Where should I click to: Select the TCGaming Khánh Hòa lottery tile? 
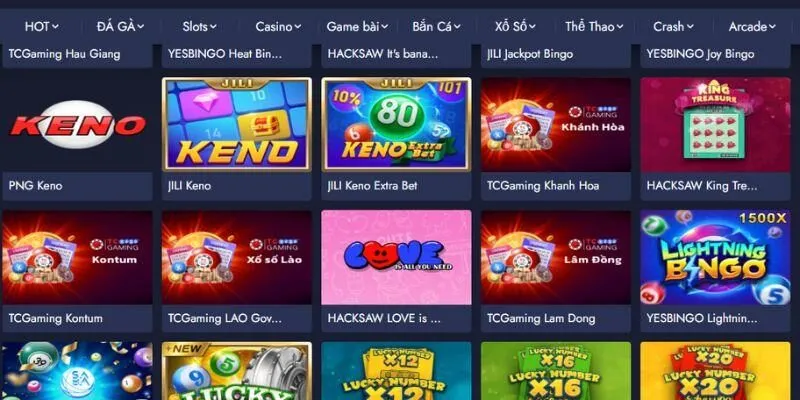coord(556,124)
